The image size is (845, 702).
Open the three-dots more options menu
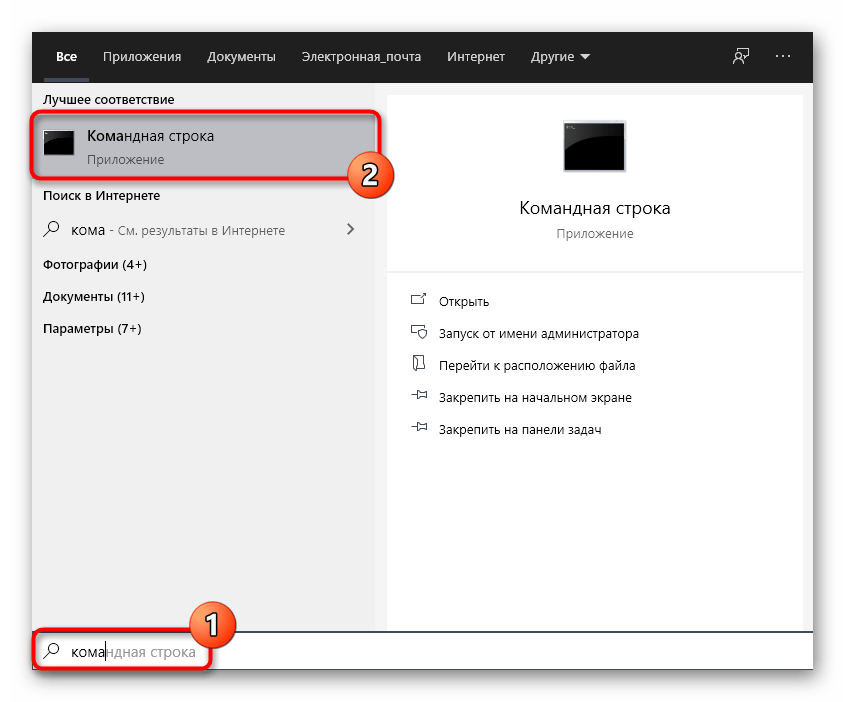click(x=783, y=57)
